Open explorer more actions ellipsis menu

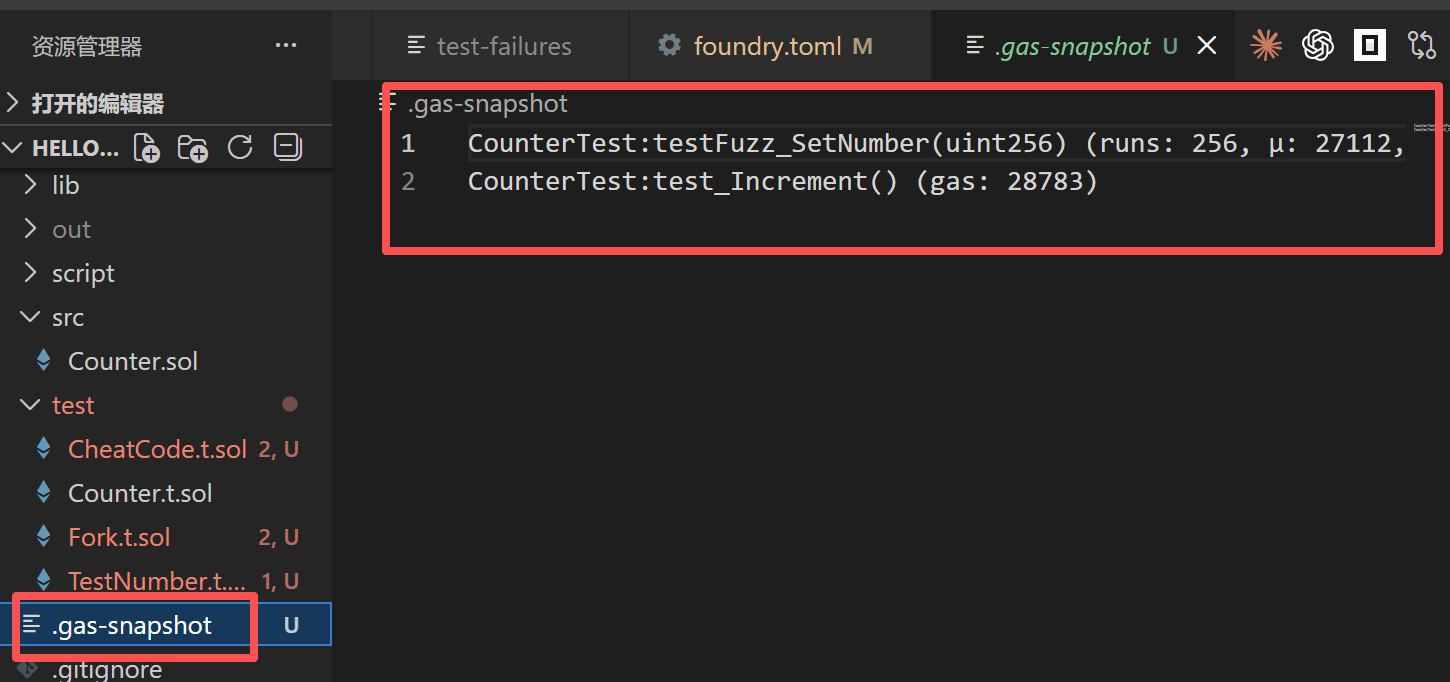click(286, 46)
